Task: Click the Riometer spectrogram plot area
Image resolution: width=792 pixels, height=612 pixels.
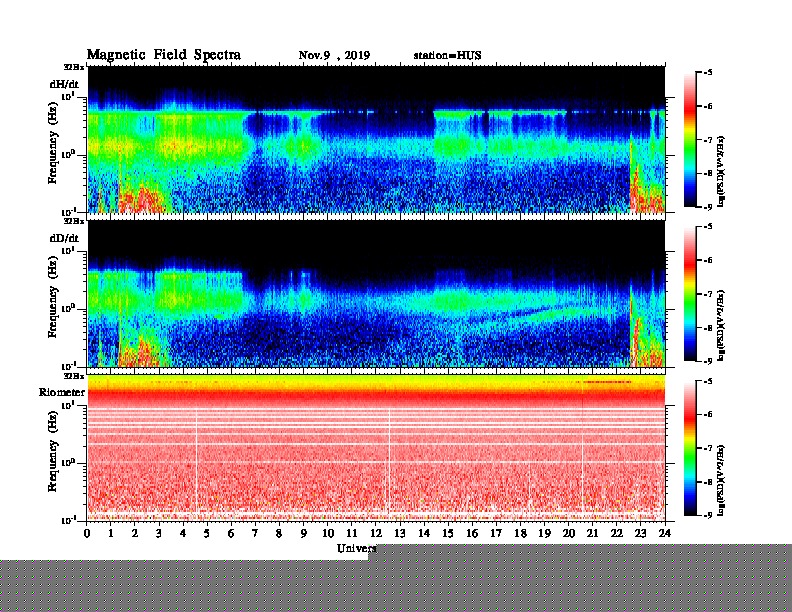Action: point(376,448)
